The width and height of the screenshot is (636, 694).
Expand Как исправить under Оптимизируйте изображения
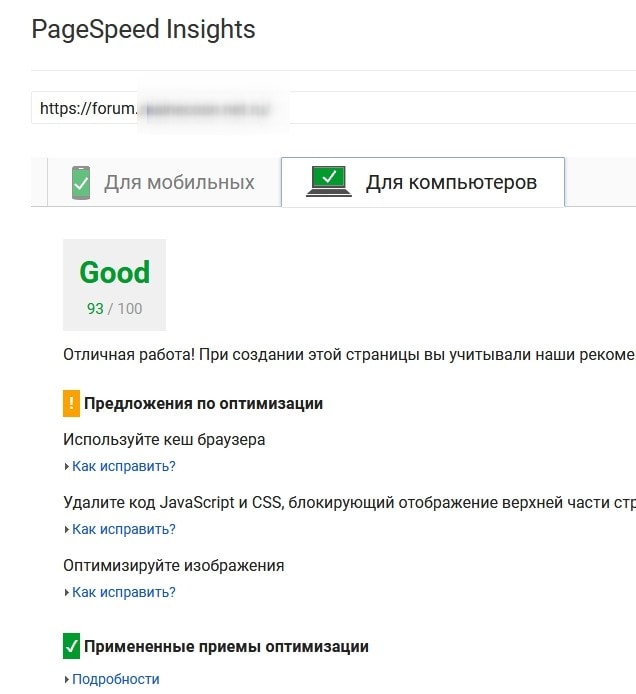(123, 592)
